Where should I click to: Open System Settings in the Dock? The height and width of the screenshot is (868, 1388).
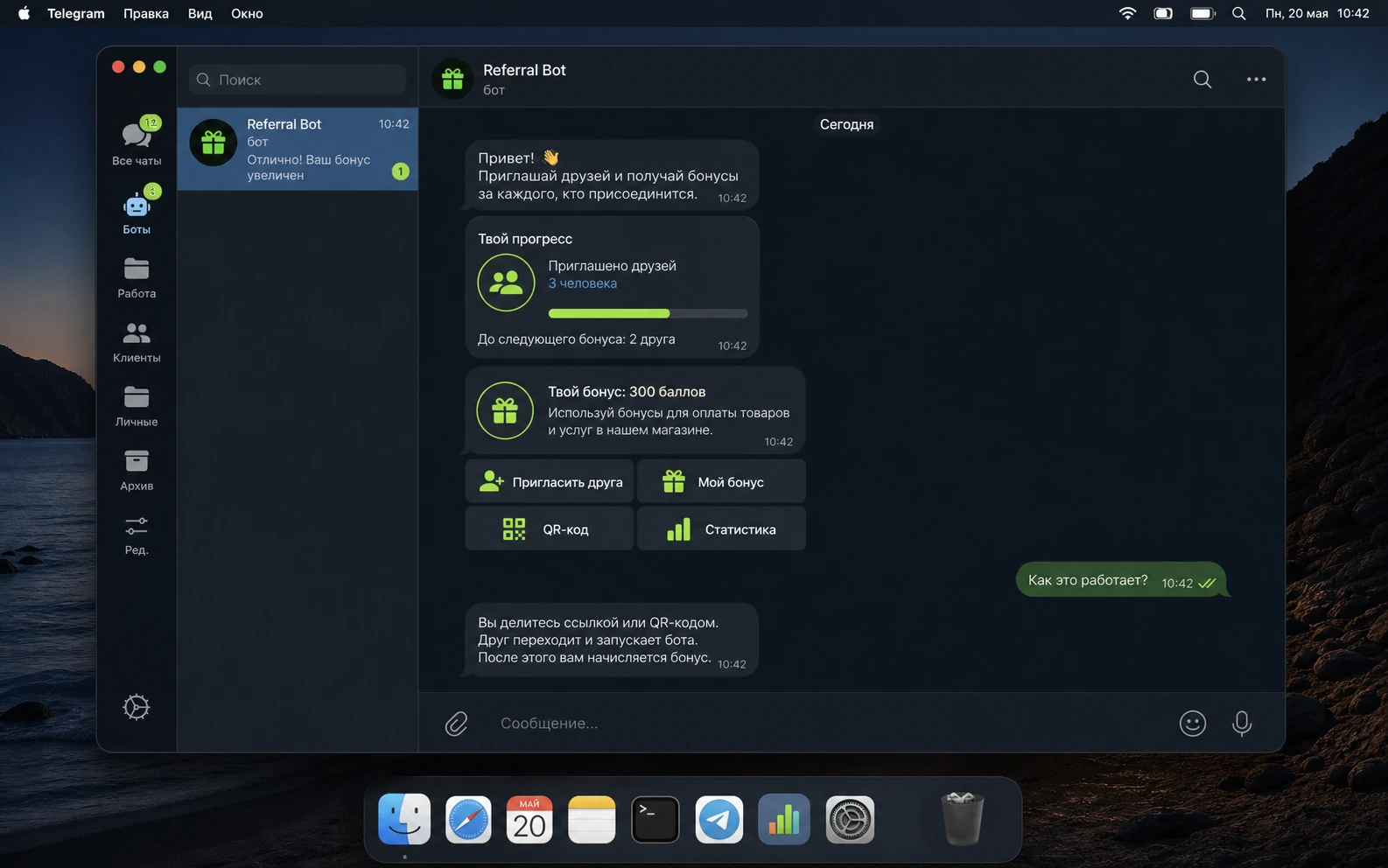click(850, 820)
